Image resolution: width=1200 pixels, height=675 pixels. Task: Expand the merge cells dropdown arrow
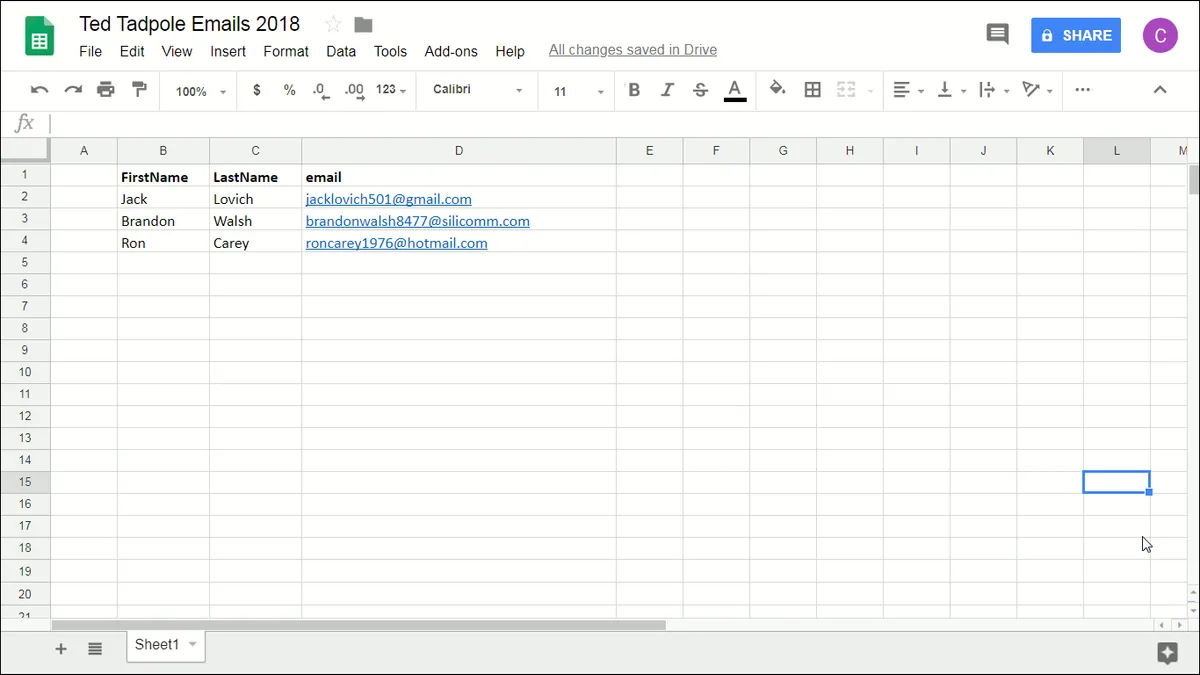871,91
